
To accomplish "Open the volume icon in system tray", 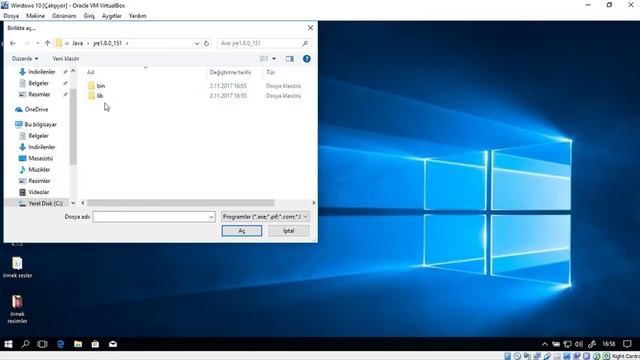I will 579,344.
